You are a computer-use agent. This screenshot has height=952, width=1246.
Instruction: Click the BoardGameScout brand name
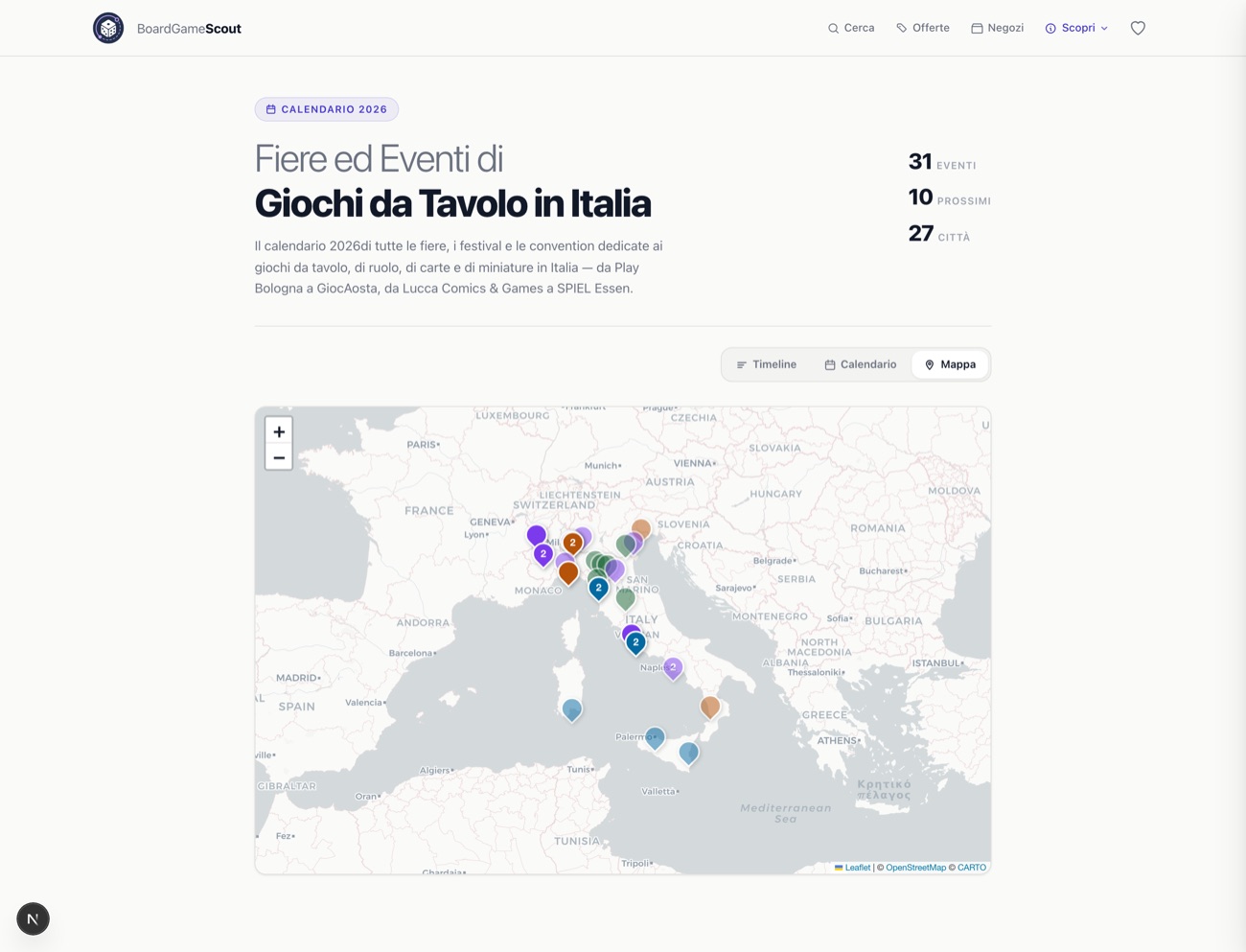click(x=189, y=29)
